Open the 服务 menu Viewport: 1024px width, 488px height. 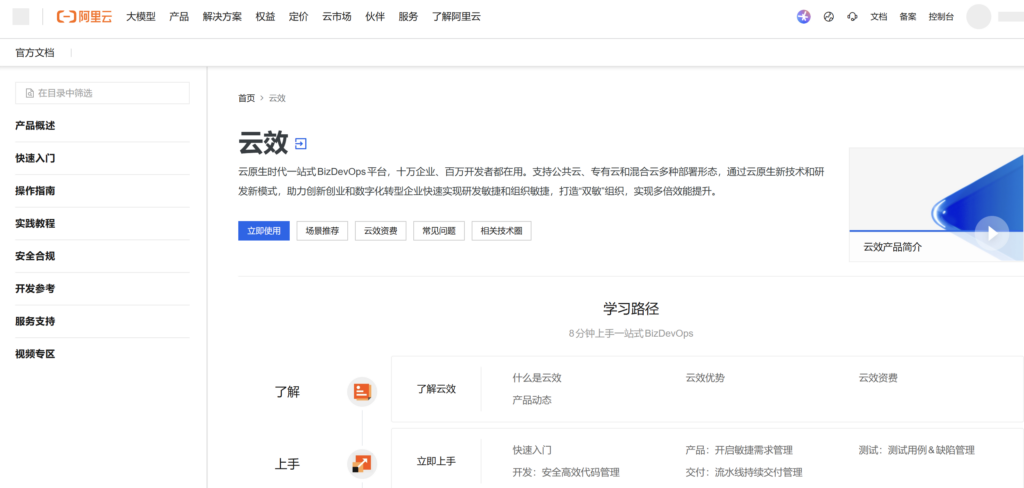pyautogui.click(x=408, y=17)
